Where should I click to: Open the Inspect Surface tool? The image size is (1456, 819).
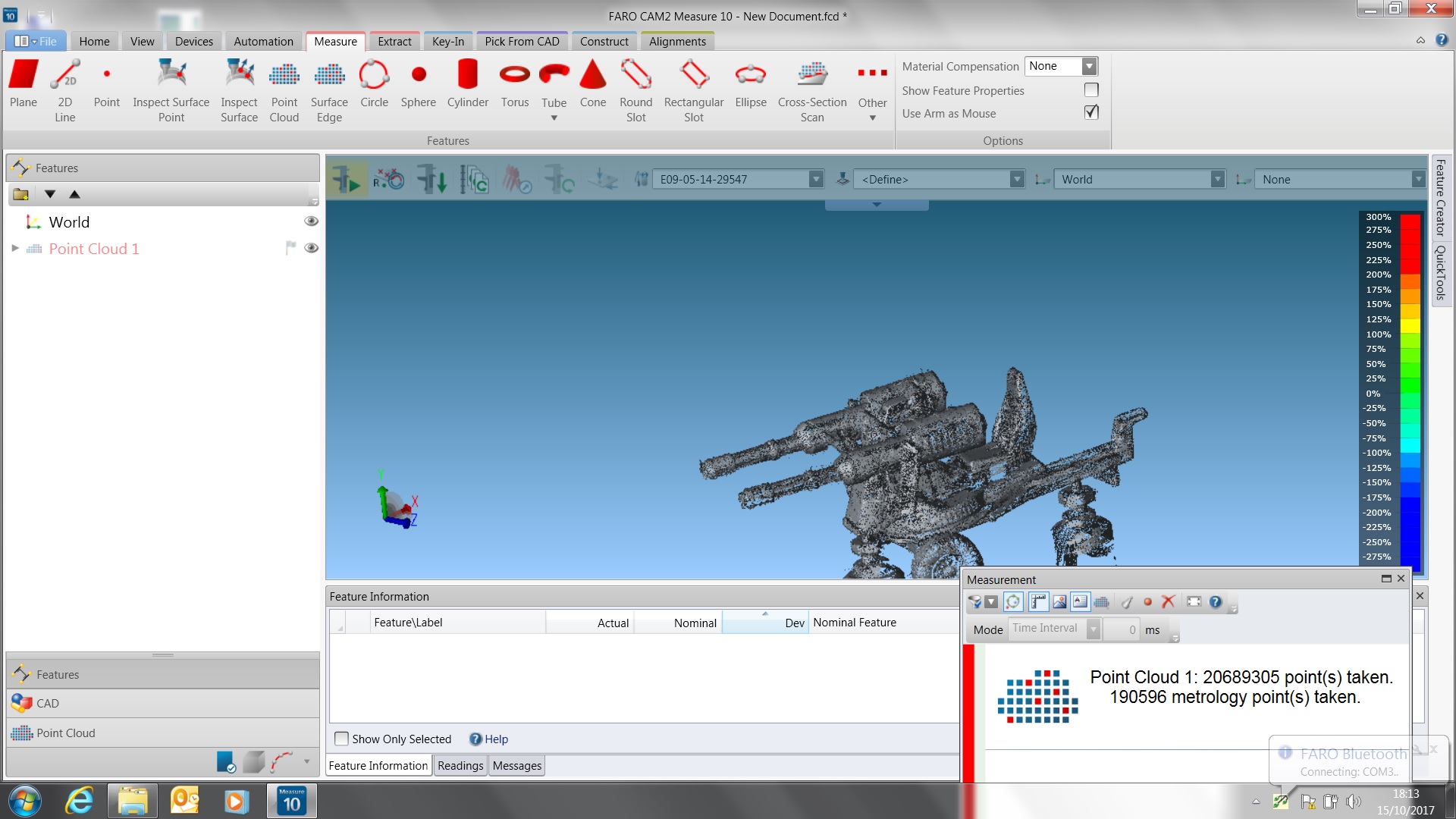[x=239, y=90]
